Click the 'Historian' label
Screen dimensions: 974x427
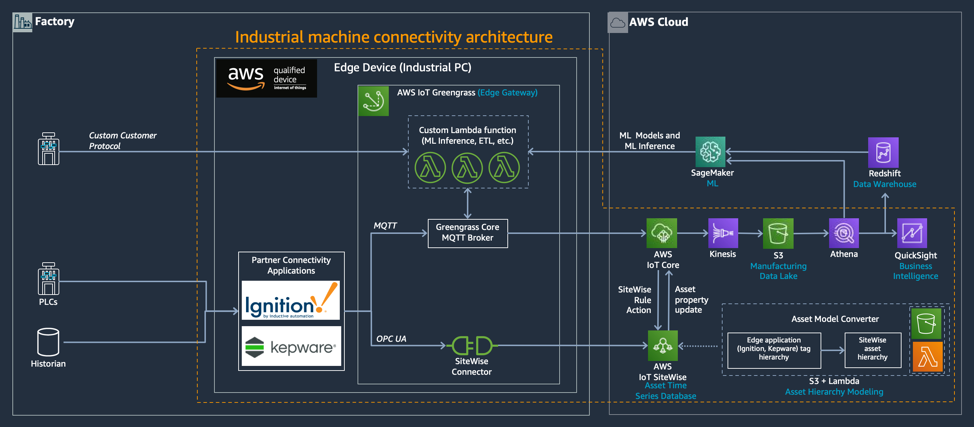click(x=48, y=363)
